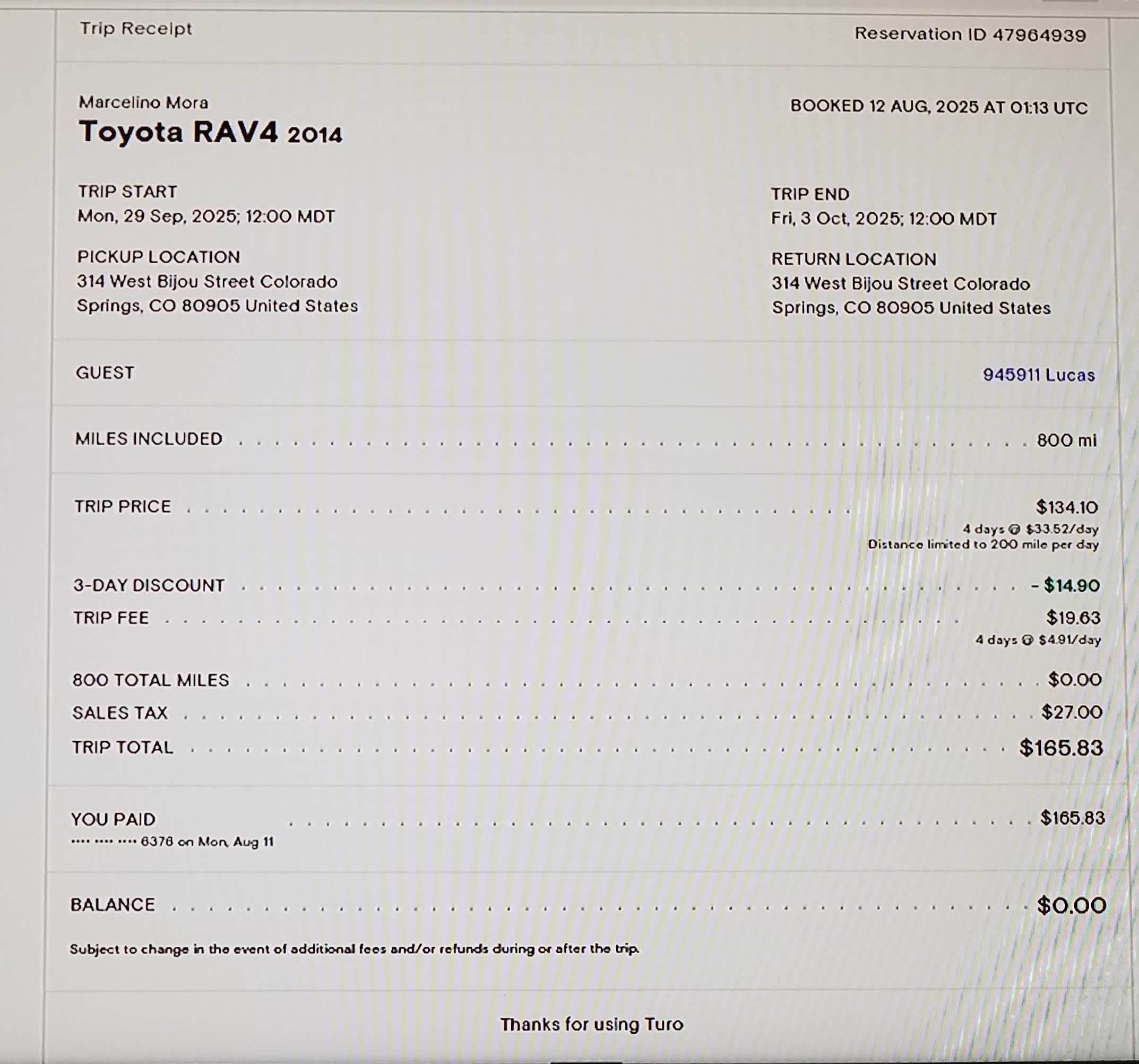Viewport: 1139px width, 1064px height.
Task: Click the trip fee amount $19.63
Action: click(1073, 618)
